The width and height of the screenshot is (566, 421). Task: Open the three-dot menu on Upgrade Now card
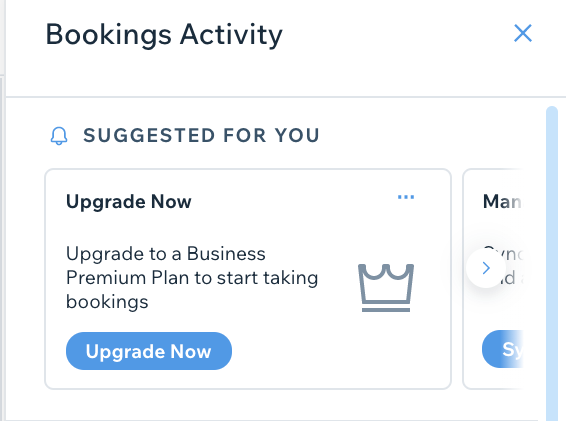tap(406, 197)
